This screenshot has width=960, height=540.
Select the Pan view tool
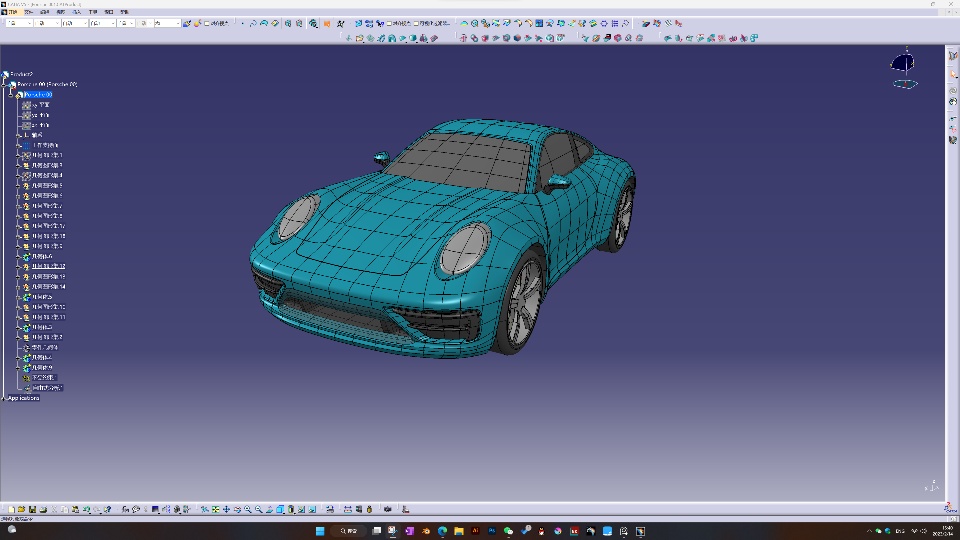click(227, 509)
